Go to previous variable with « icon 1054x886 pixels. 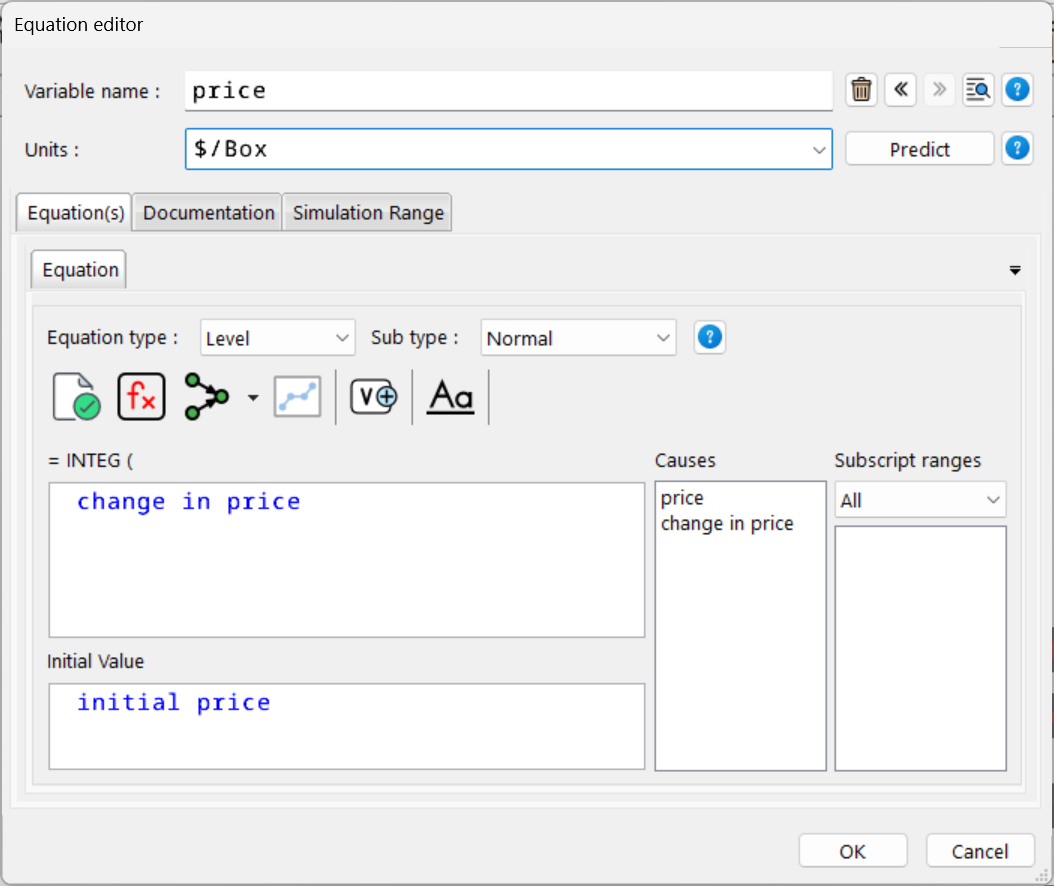pos(900,90)
